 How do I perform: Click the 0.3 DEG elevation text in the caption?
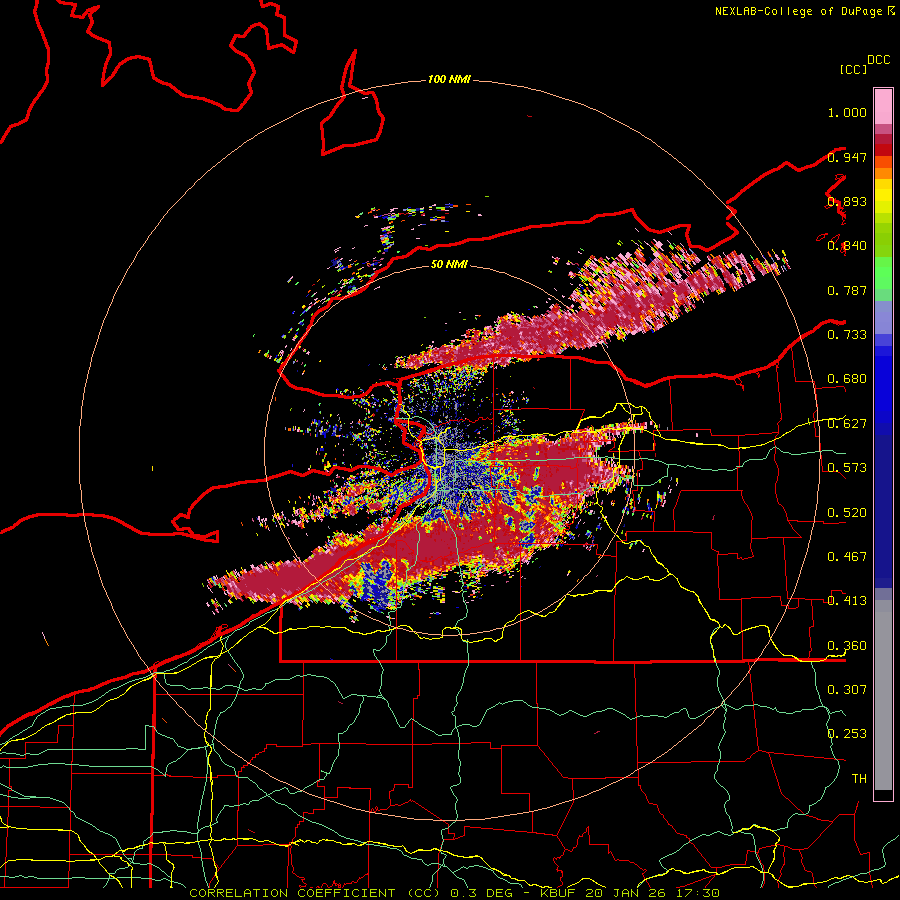point(480,893)
